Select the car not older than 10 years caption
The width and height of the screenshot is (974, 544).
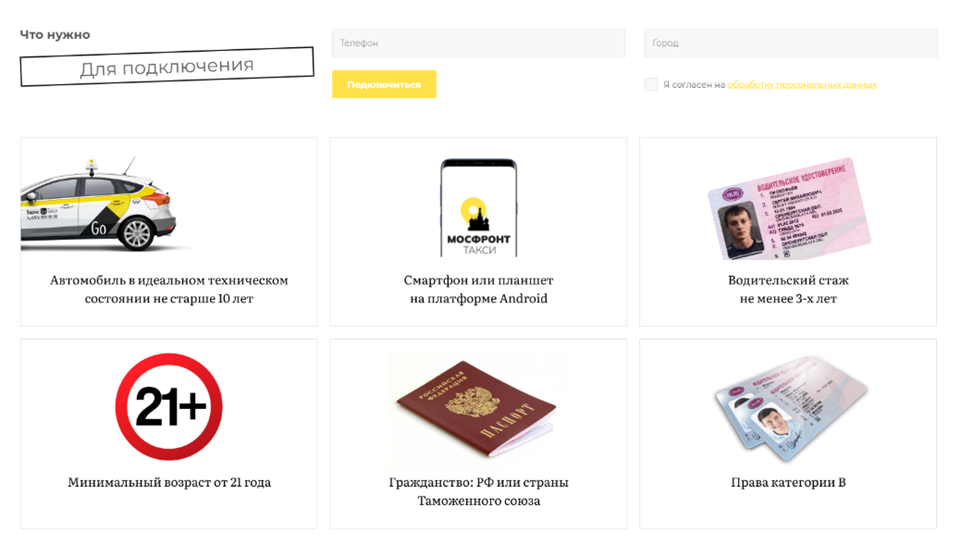pyautogui.click(x=169, y=289)
